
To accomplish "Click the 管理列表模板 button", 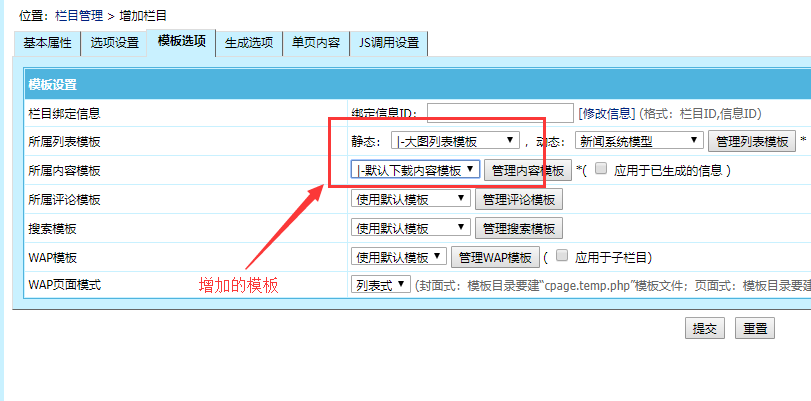I will pyautogui.click(x=752, y=141).
